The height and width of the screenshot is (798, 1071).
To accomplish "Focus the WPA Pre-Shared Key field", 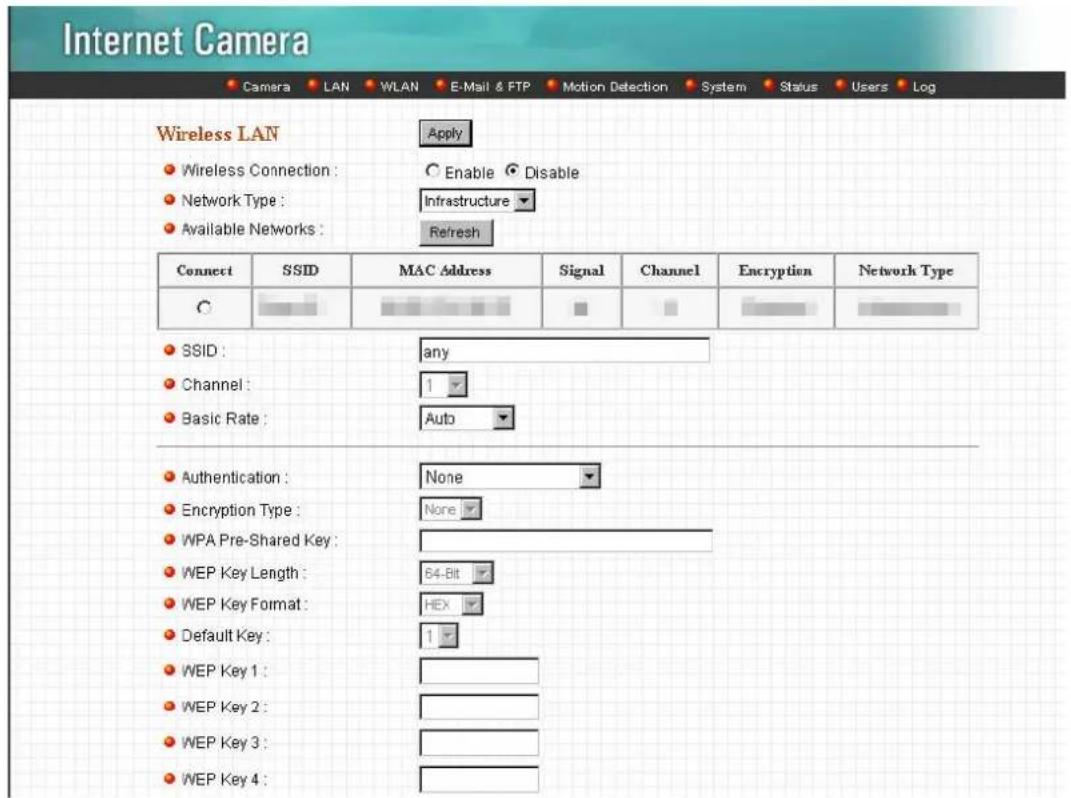I will tap(566, 540).
